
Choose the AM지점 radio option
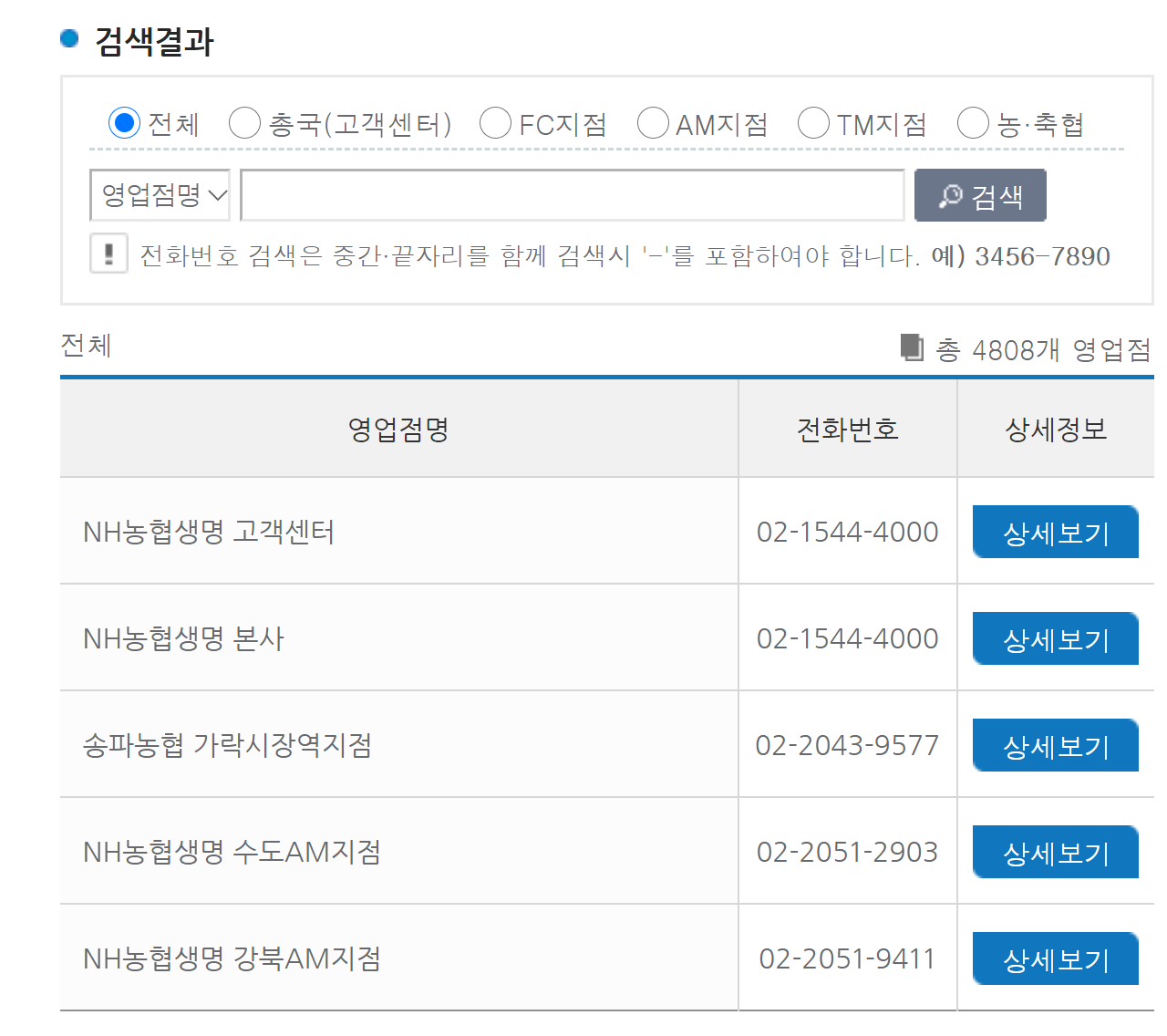[653, 122]
